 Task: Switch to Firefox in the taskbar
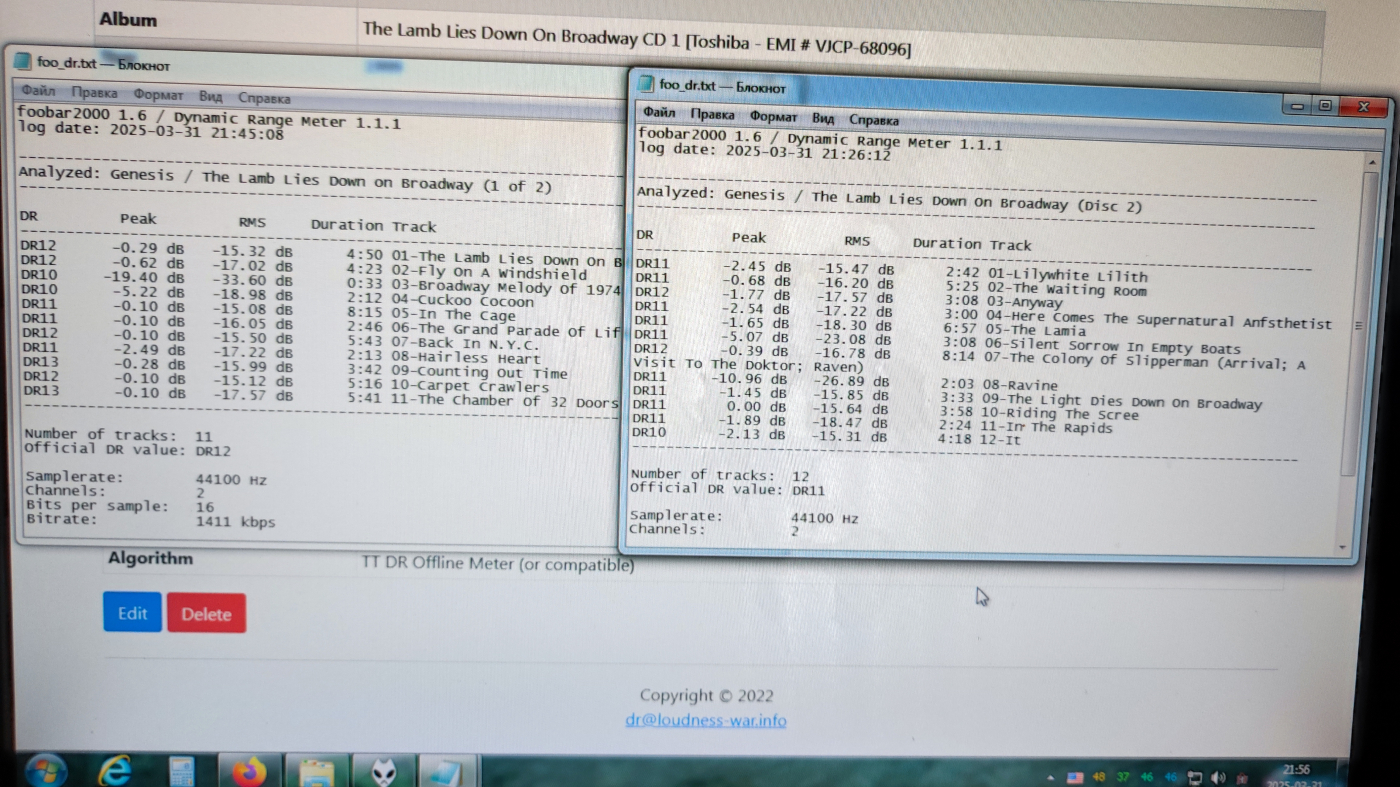[x=249, y=773]
